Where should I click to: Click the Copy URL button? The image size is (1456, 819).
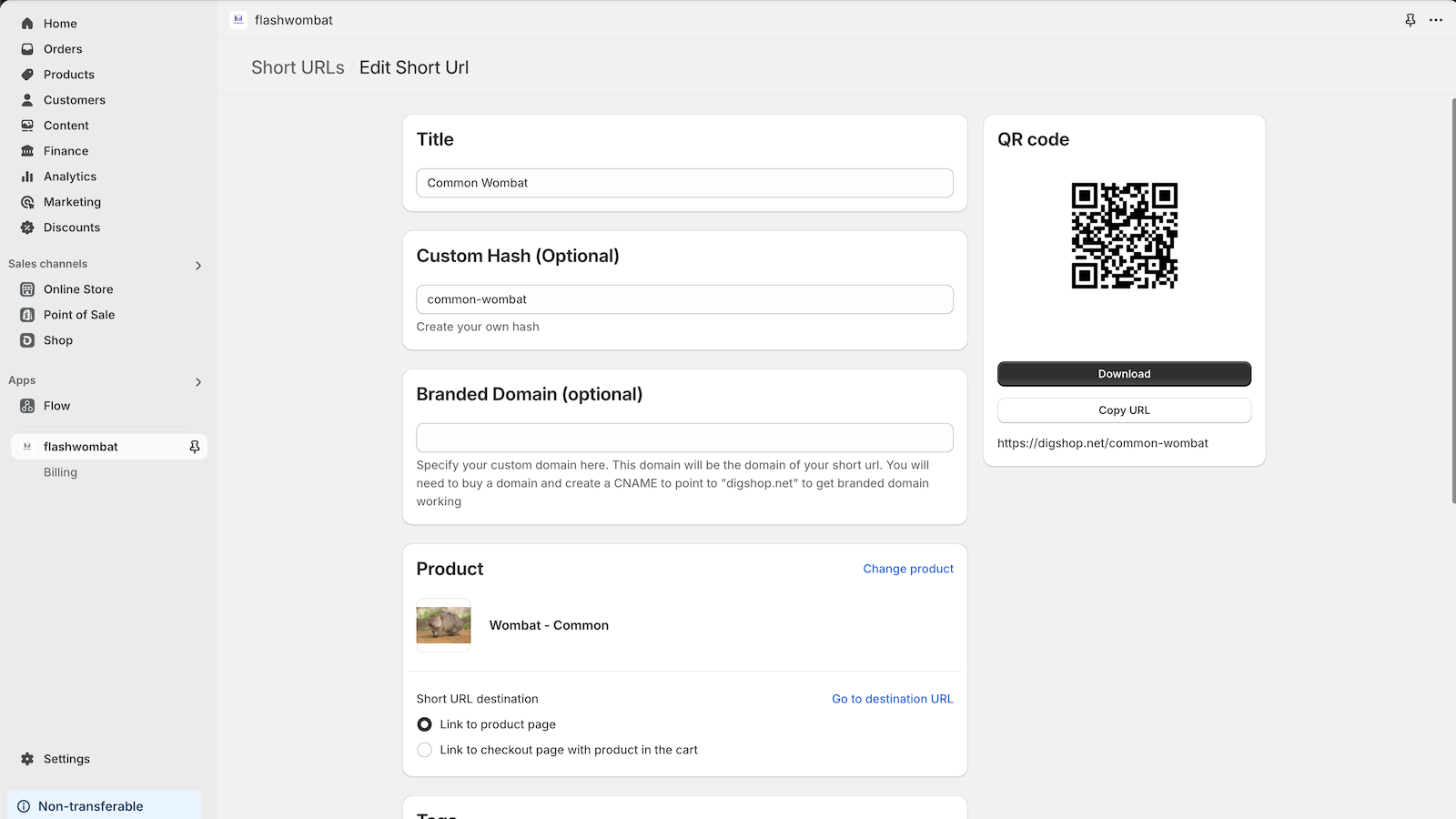tap(1124, 410)
